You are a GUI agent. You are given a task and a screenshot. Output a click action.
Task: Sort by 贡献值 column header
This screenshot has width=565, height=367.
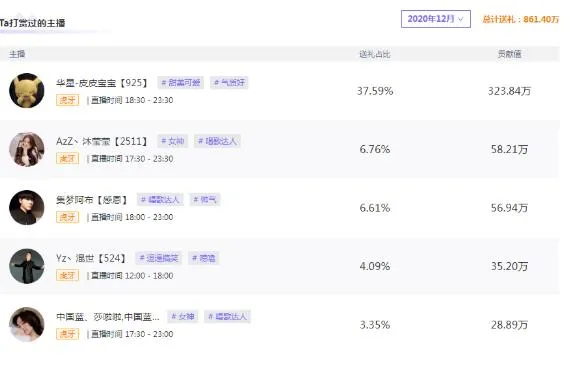tap(510, 54)
